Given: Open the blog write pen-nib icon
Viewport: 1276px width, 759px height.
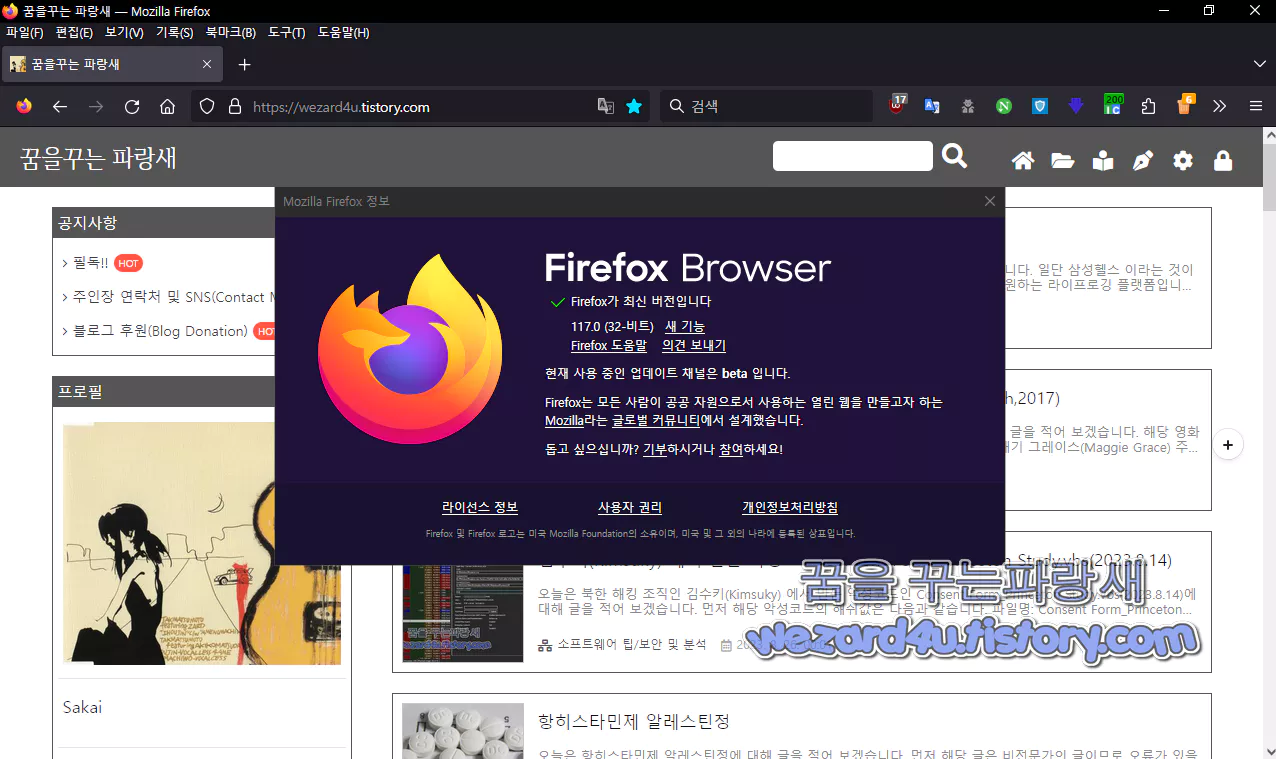Looking at the screenshot, I should [x=1142, y=160].
